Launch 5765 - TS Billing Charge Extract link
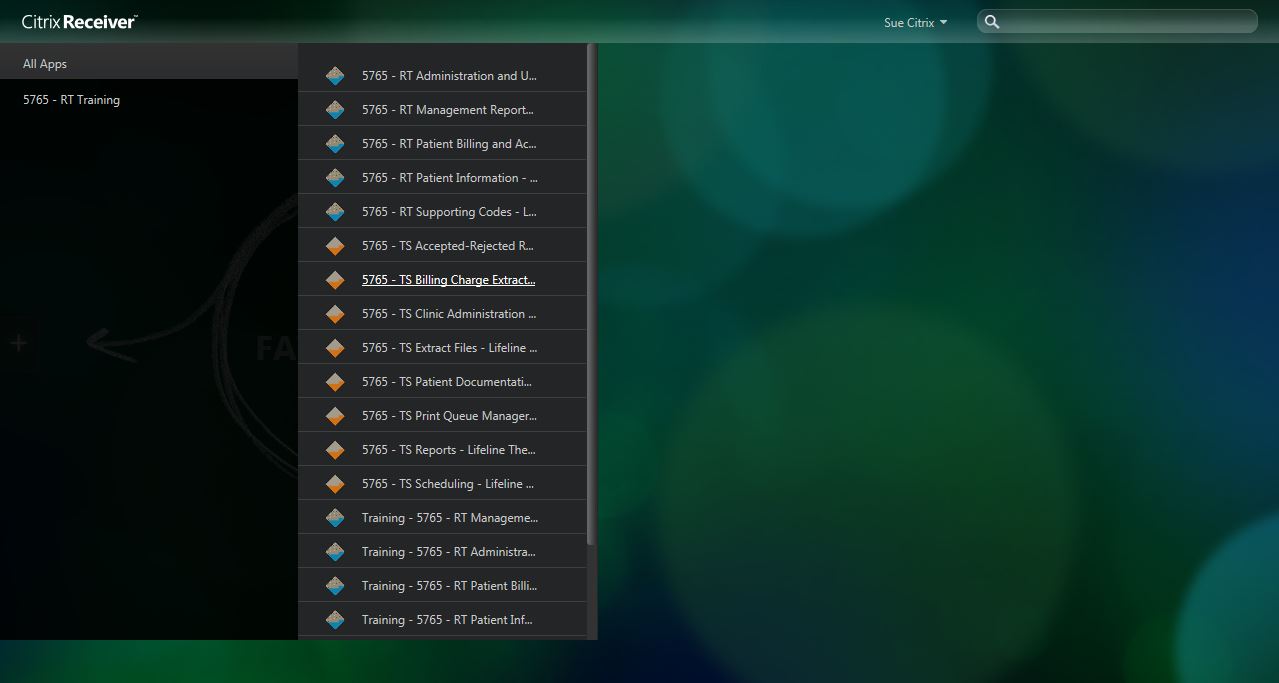 pyautogui.click(x=449, y=280)
